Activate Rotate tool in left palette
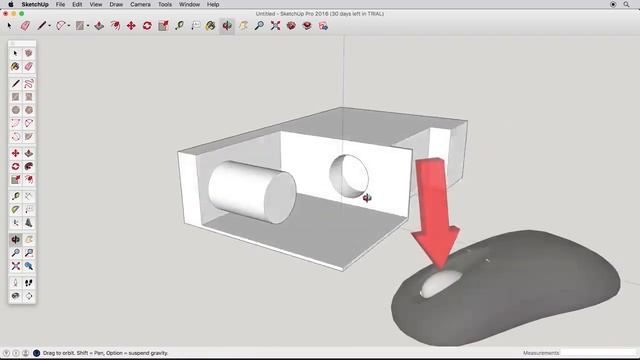Viewport: 640px width, 360px height. 16,166
